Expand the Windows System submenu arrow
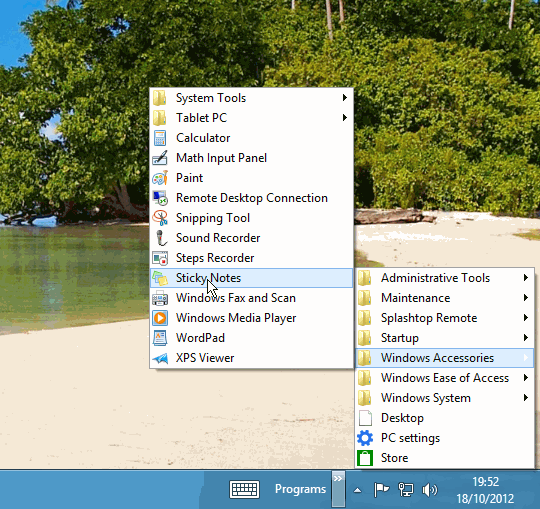Screen dimensions: 540x509 tap(526, 397)
